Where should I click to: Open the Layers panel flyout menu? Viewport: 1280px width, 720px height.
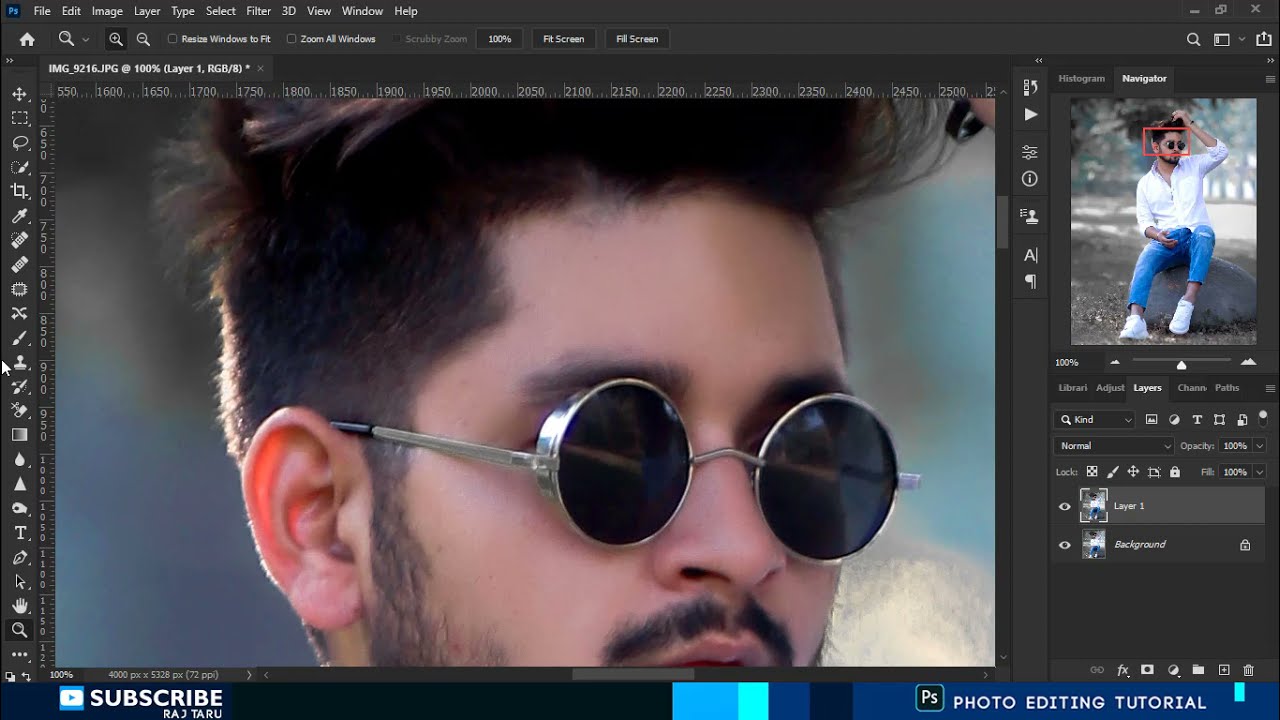point(1270,388)
